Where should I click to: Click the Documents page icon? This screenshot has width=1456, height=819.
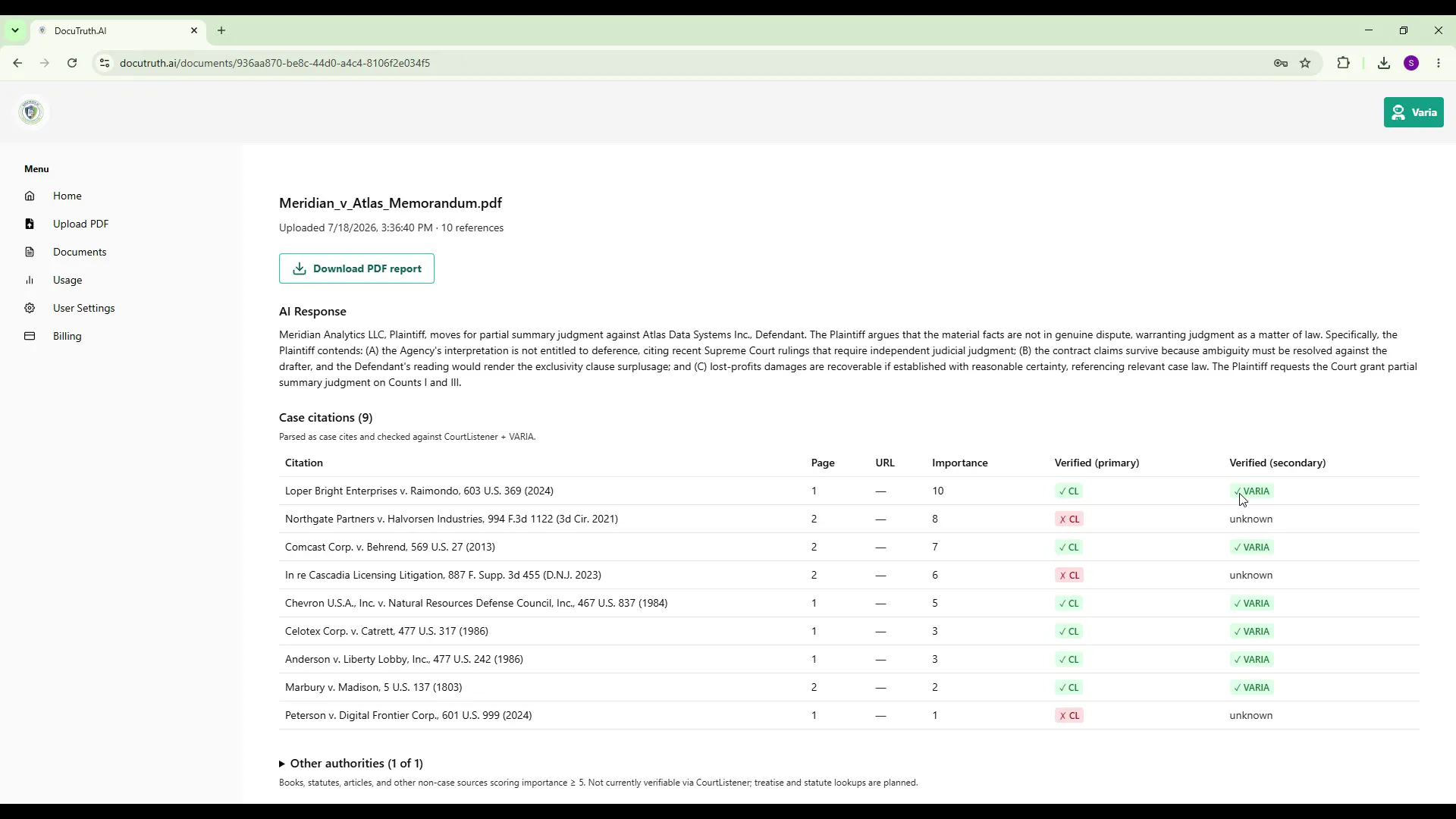click(30, 252)
